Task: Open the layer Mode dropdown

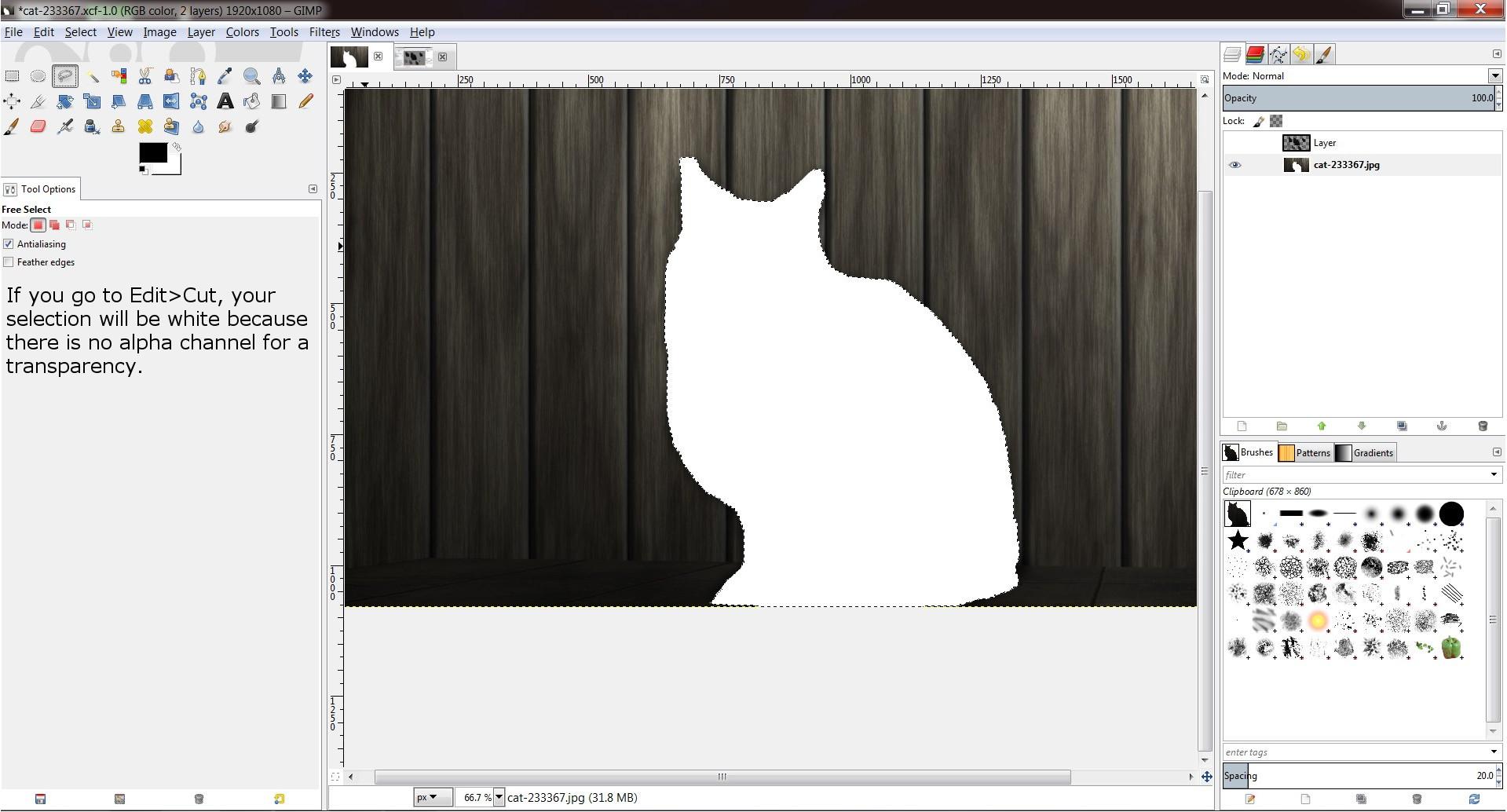Action: coord(1494,76)
